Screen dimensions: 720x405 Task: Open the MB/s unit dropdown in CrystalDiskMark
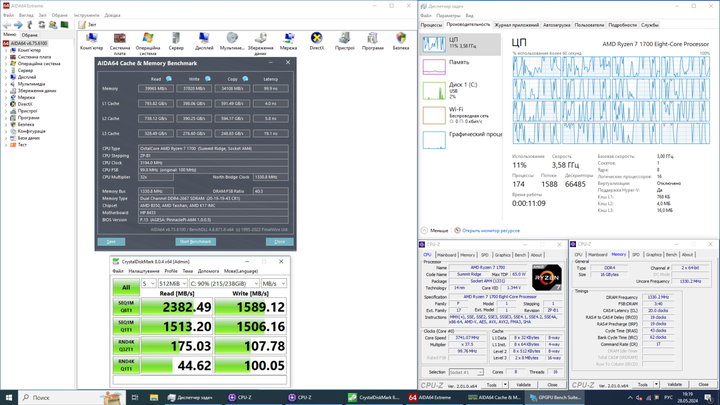click(x=274, y=283)
